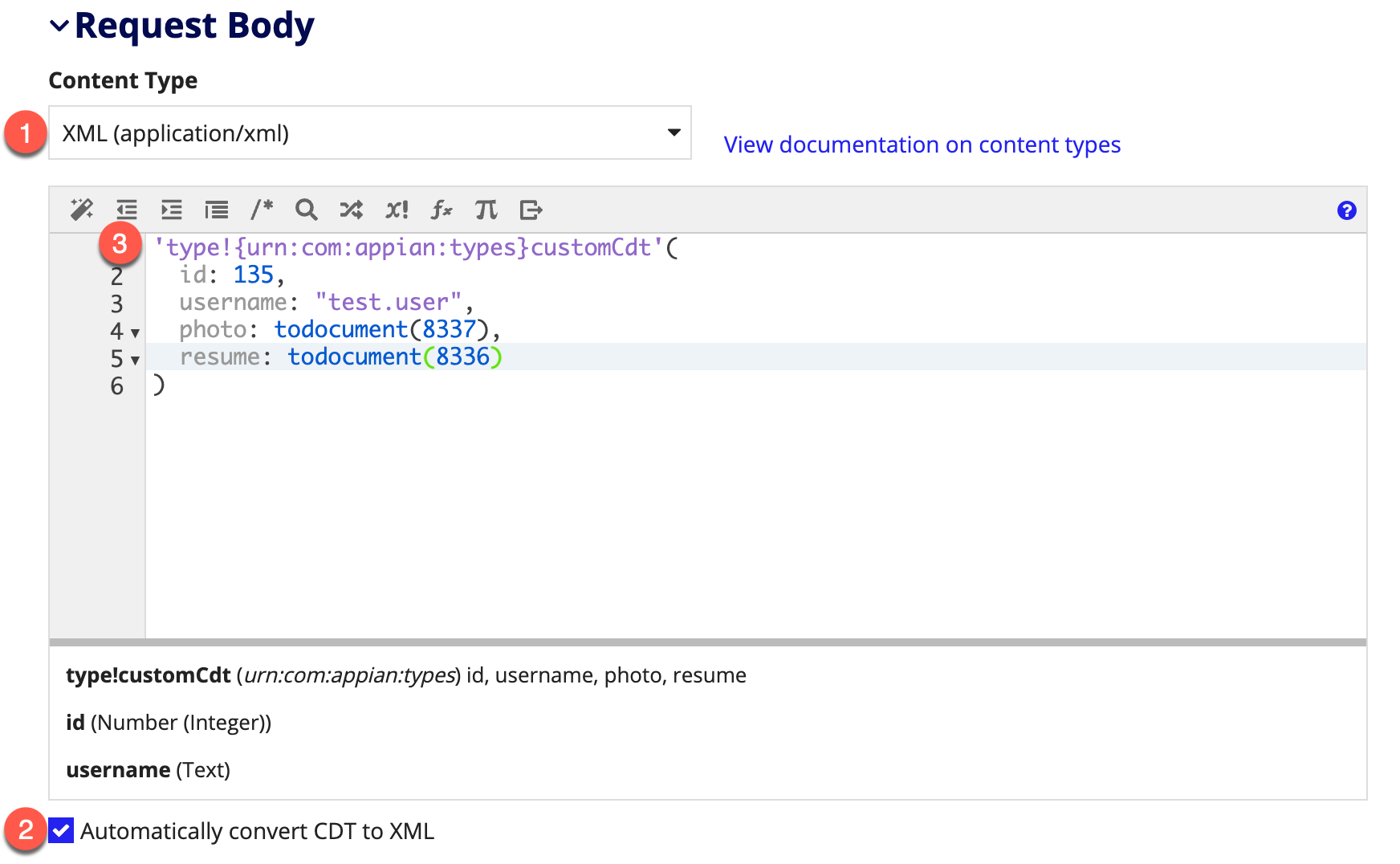Open View documentation on content types link
The width and height of the screenshot is (1400, 864).
pos(922,145)
